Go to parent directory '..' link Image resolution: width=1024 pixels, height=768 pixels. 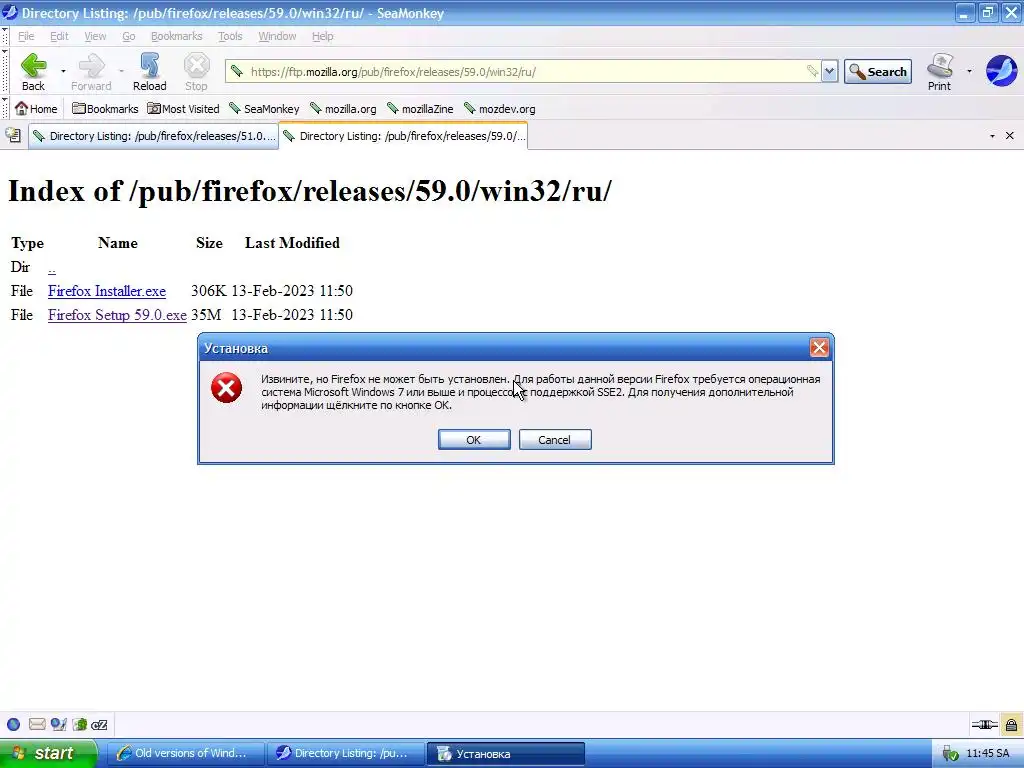tap(52, 267)
